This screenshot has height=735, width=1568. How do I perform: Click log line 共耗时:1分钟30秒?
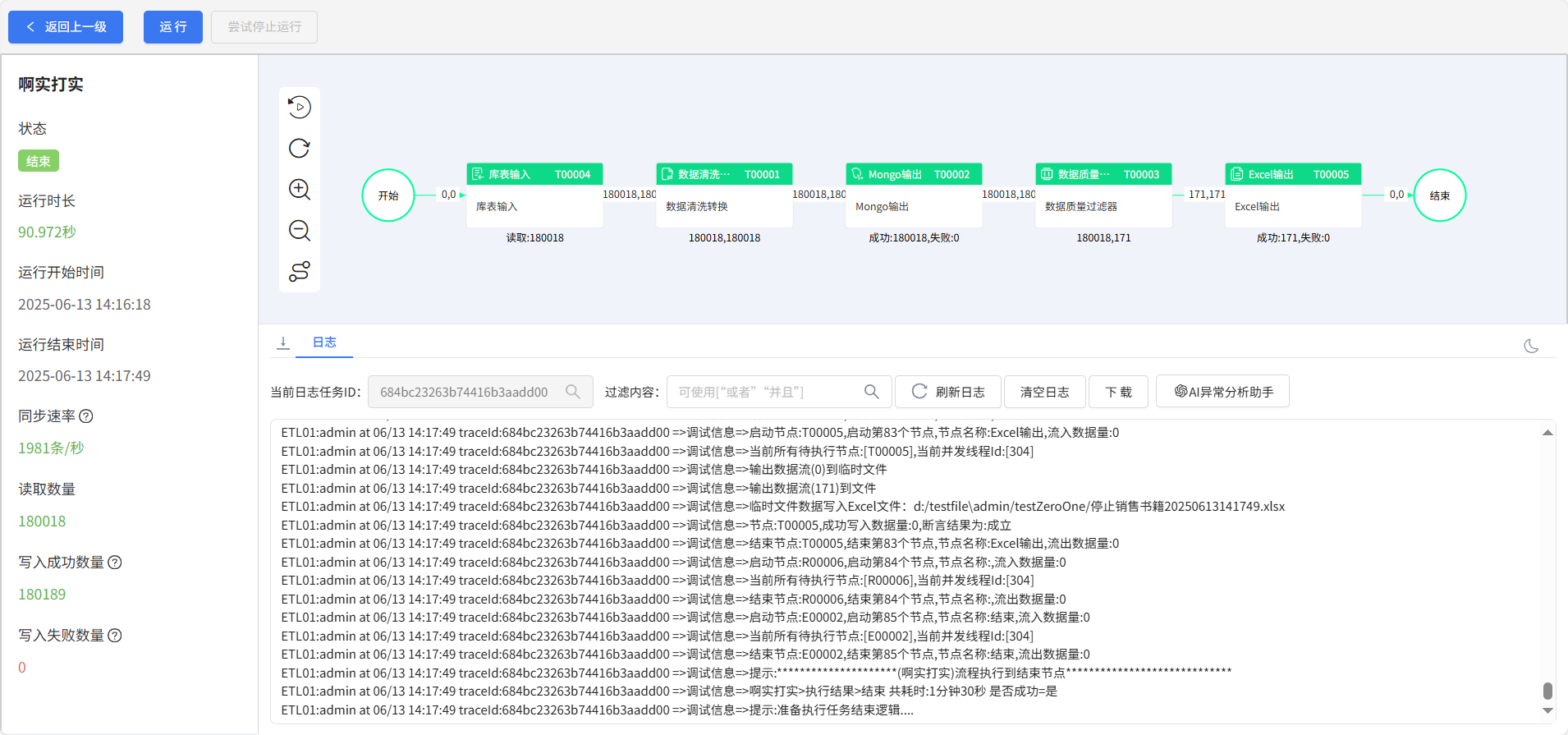tap(669, 691)
